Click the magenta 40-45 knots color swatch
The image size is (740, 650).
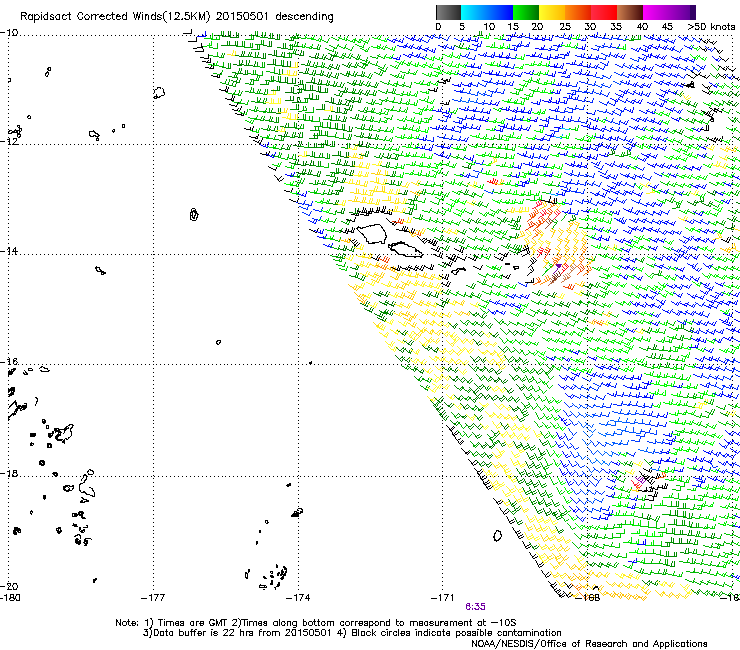(656, 12)
